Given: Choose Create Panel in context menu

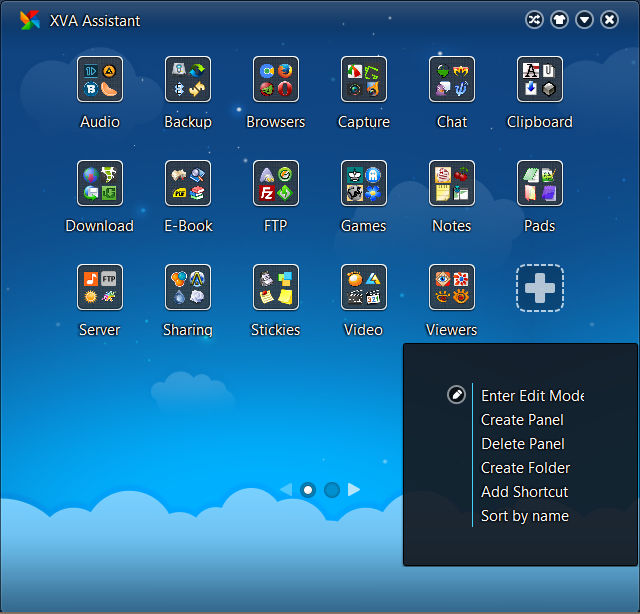Looking at the screenshot, I should point(522,420).
